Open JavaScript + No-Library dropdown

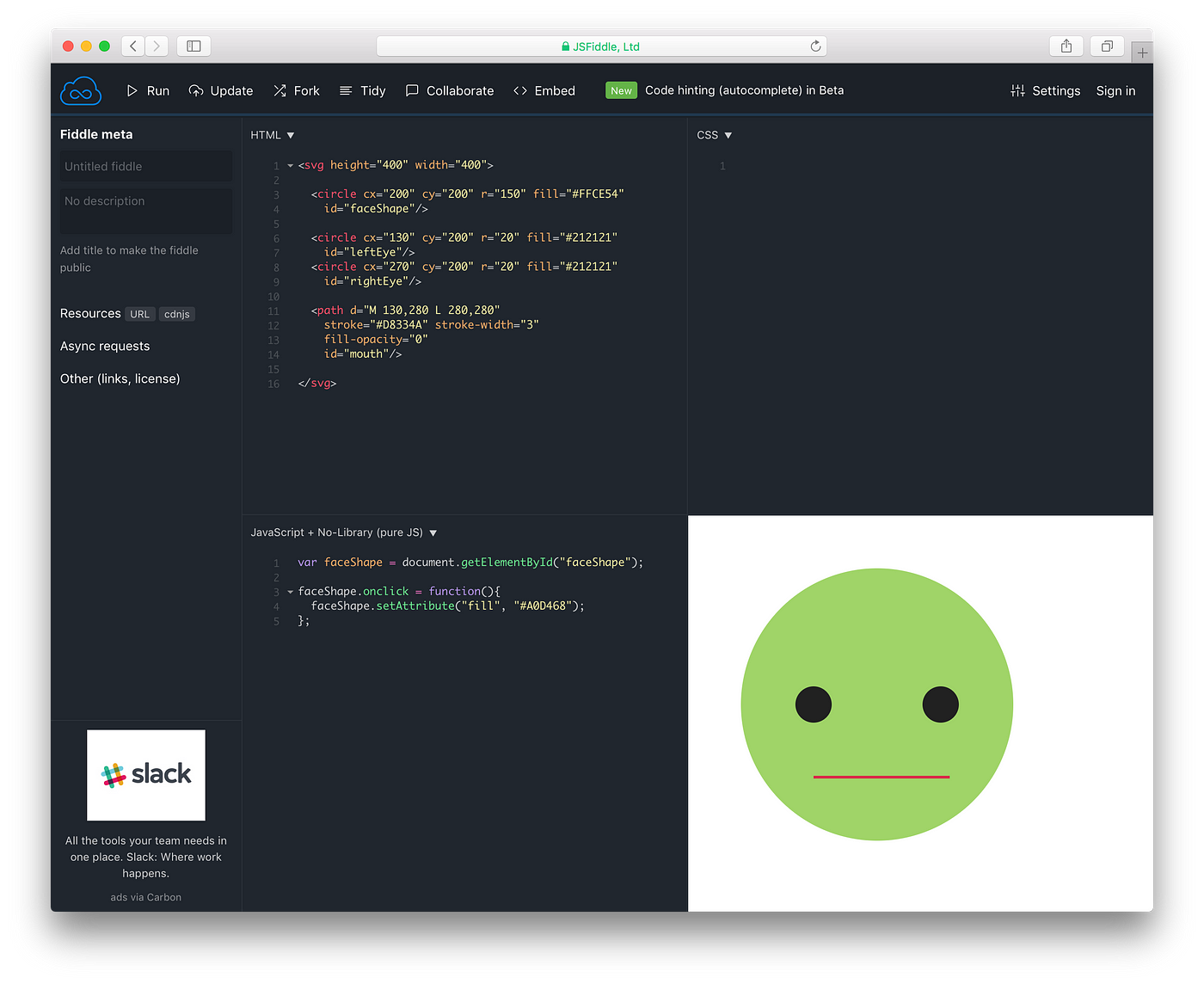(x=344, y=532)
